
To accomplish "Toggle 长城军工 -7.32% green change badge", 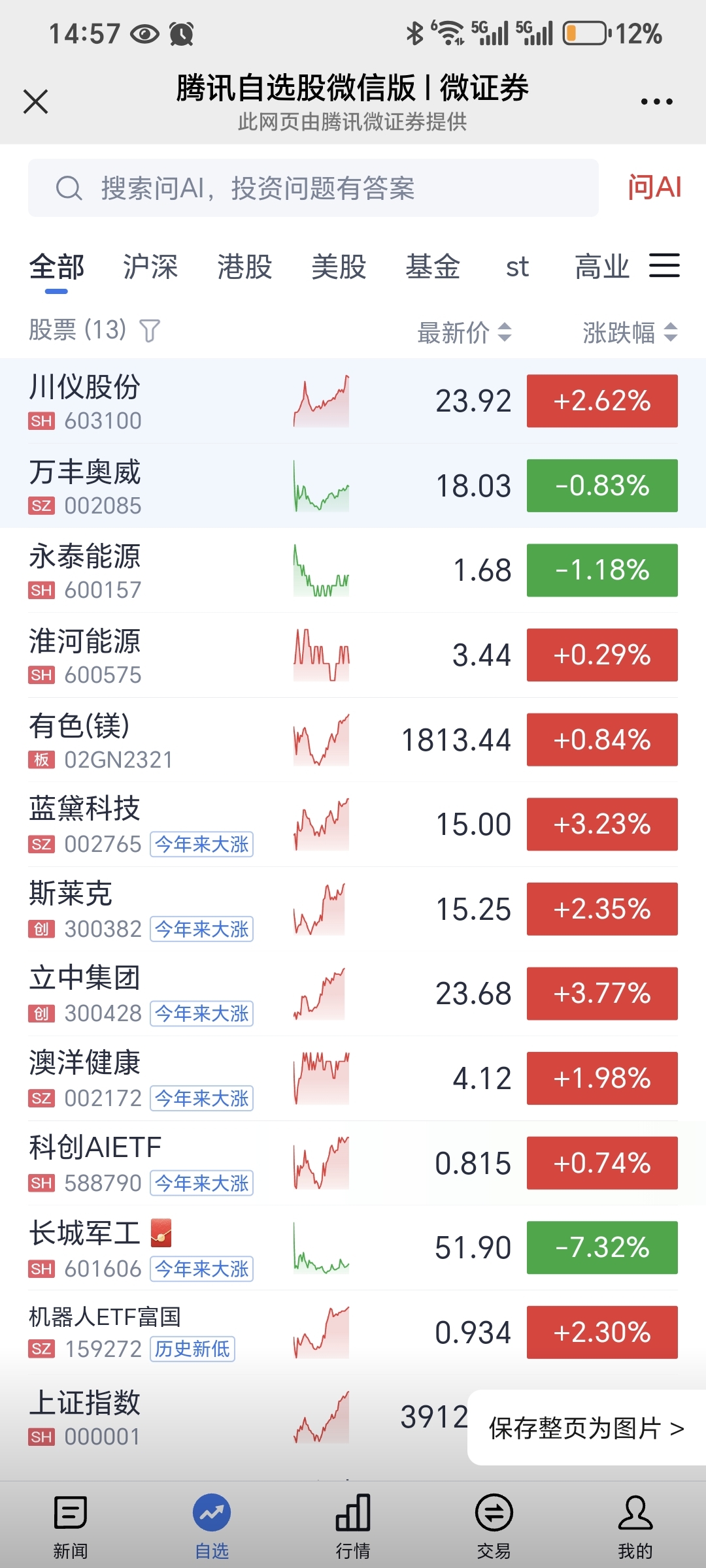I will click(x=602, y=1248).
